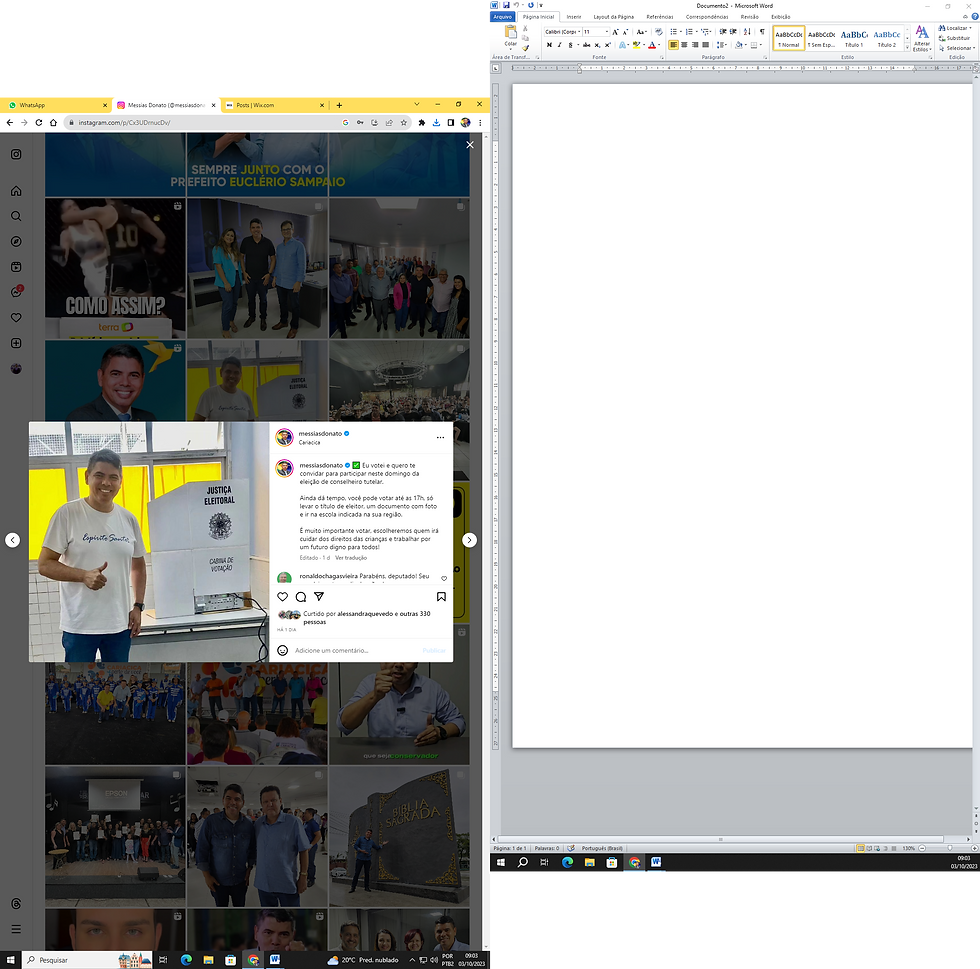The height and width of the screenshot is (969, 980).
Task: Switch to the WhatsApp browser tab
Action: (x=56, y=105)
